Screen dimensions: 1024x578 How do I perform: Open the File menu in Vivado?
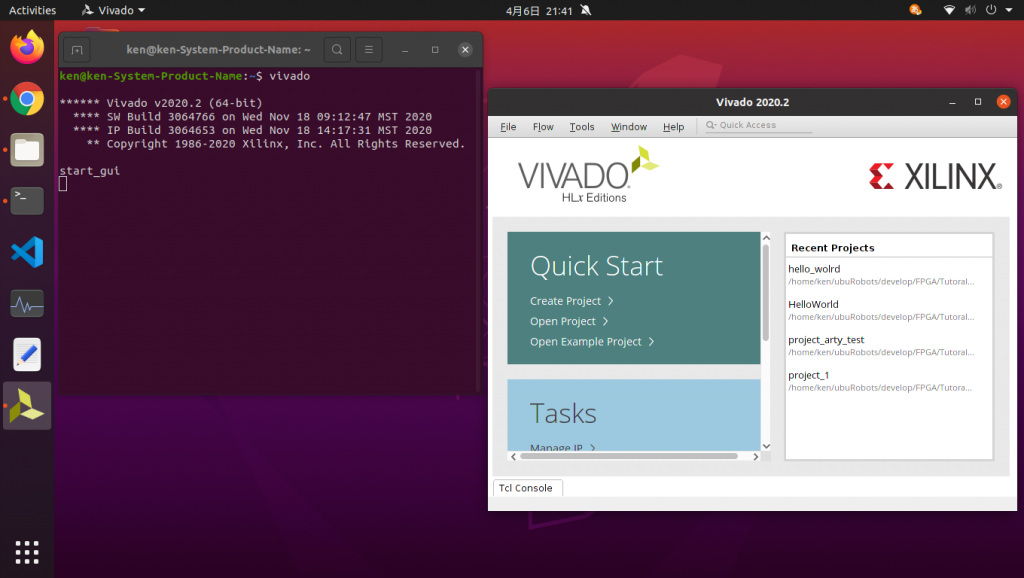coord(508,127)
